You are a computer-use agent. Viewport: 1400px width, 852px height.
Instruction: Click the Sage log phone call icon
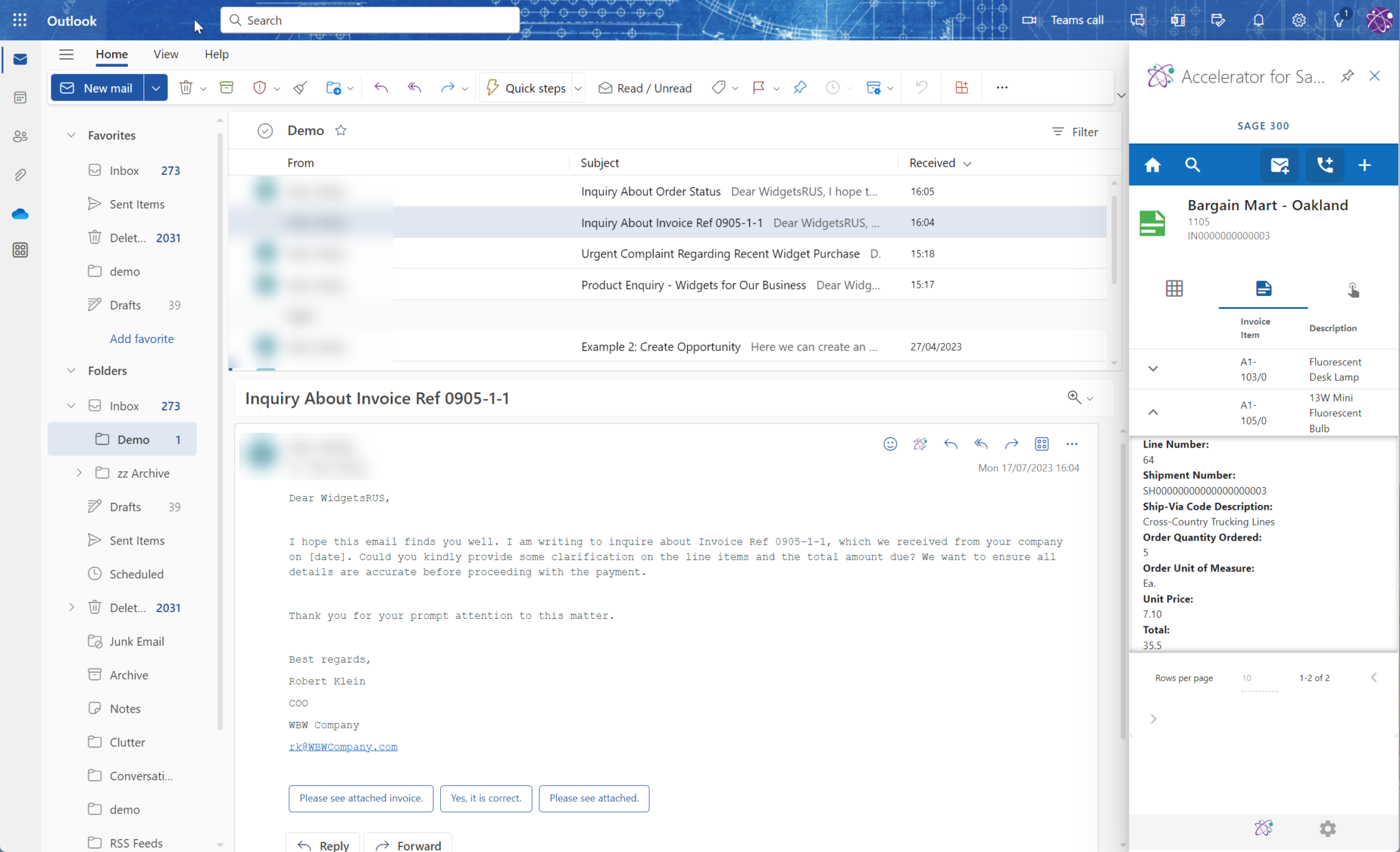point(1325,165)
